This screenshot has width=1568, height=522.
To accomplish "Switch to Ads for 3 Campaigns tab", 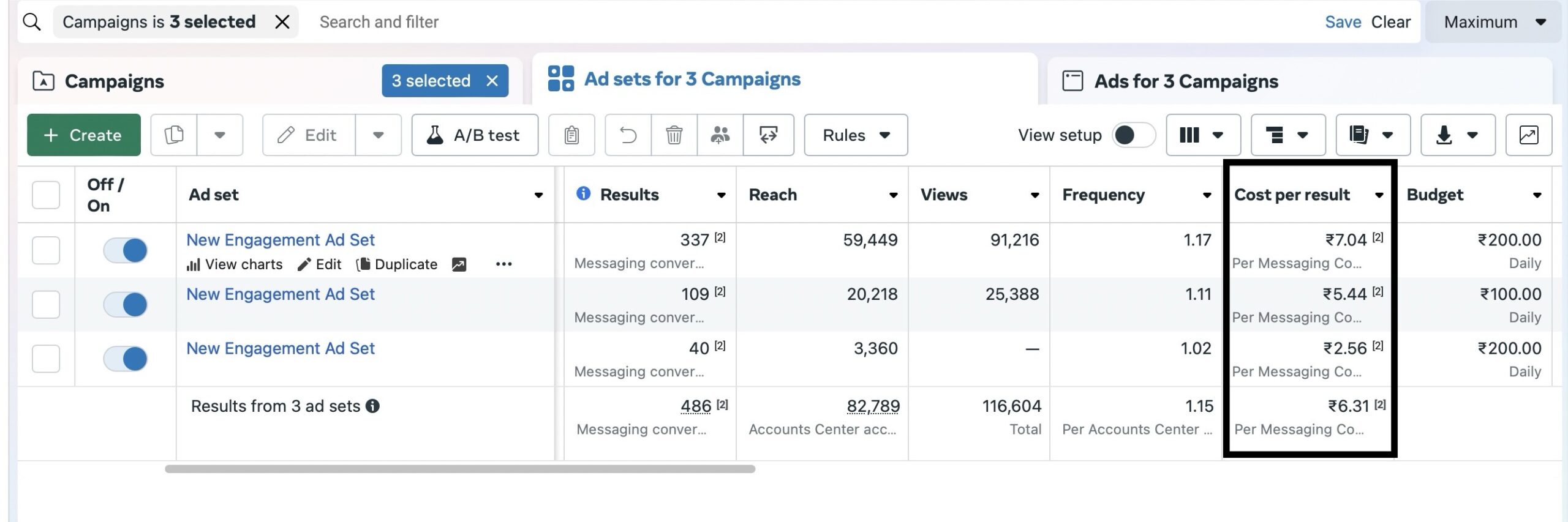I will (x=1185, y=81).
